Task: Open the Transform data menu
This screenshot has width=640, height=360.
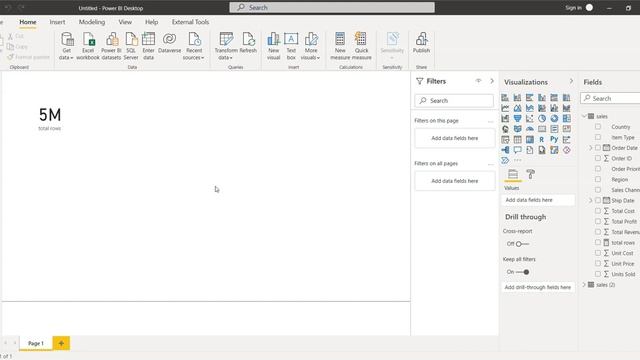Action: (226, 46)
